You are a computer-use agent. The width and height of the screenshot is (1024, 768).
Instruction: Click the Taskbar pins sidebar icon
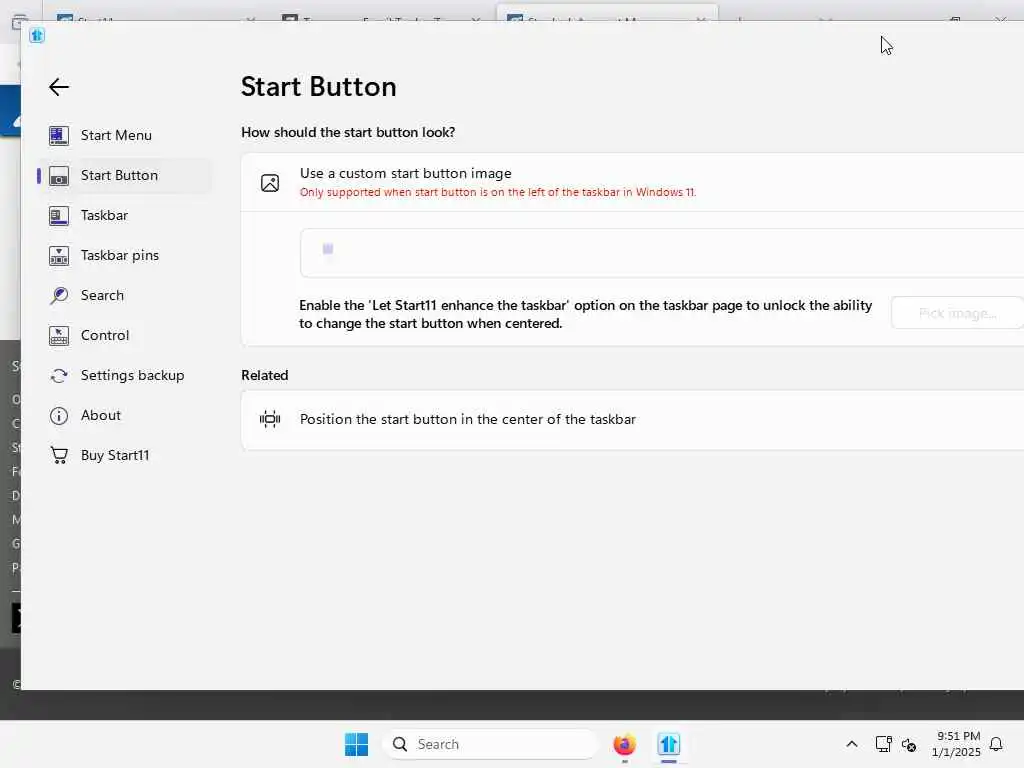(x=59, y=255)
